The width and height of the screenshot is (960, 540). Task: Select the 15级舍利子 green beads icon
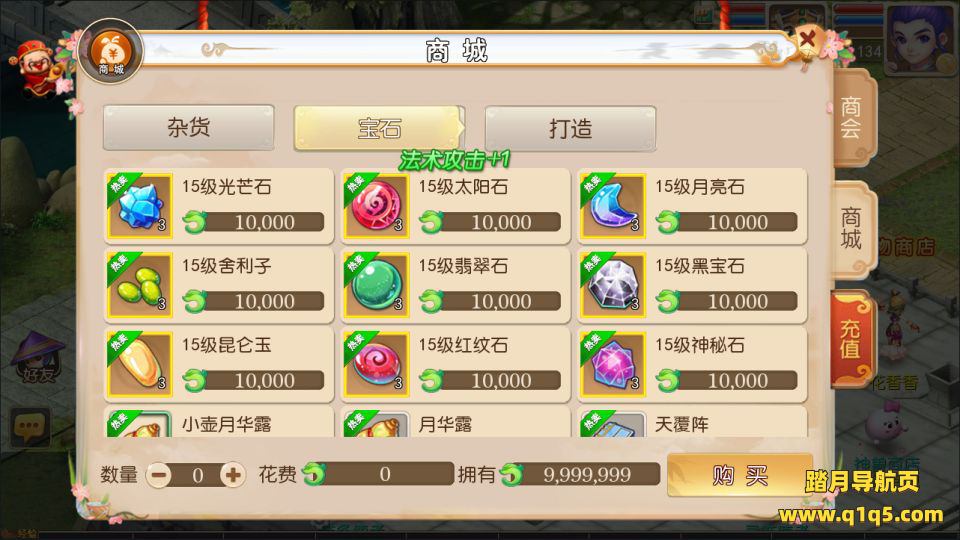[140, 285]
